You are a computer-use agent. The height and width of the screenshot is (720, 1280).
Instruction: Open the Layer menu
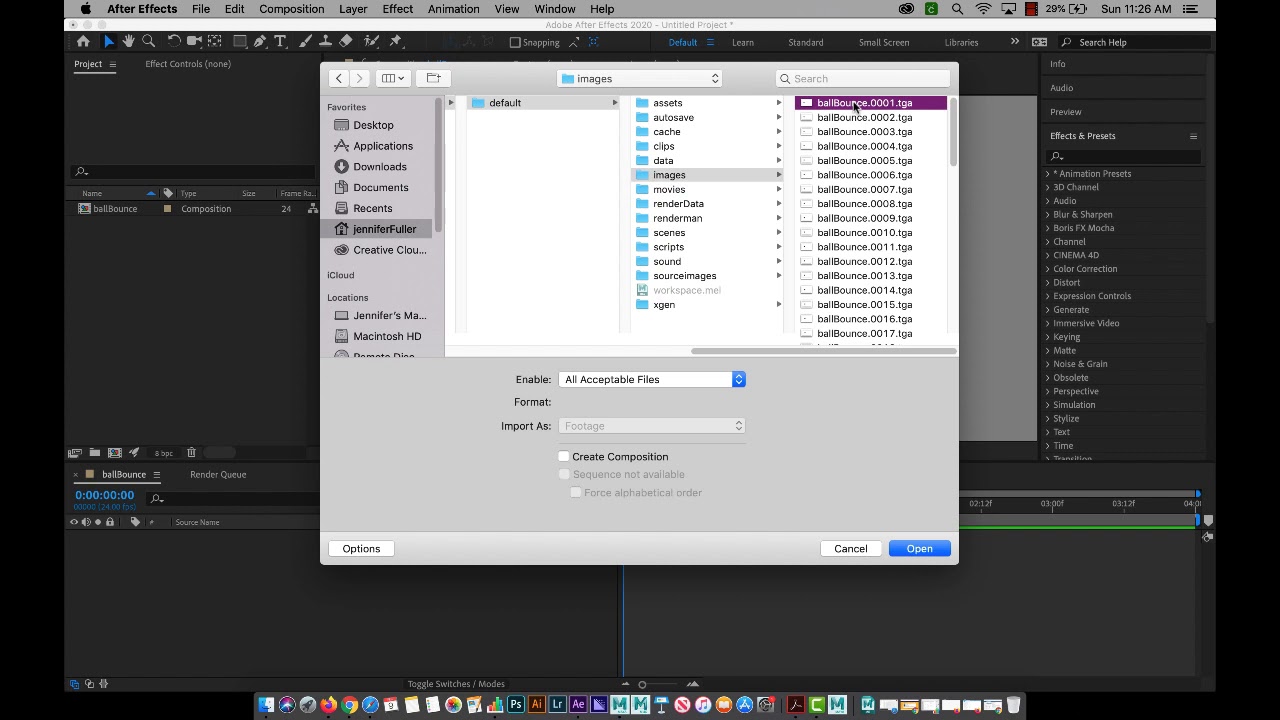pyautogui.click(x=353, y=9)
